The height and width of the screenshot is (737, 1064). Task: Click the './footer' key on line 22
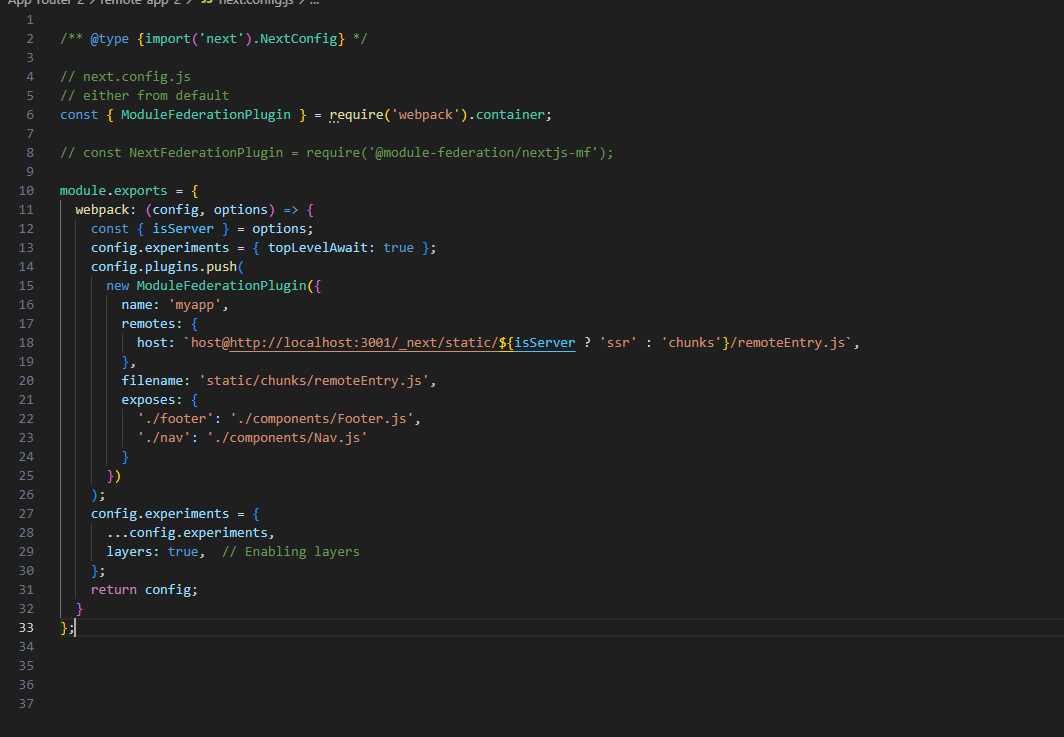pyautogui.click(x=175, y=419)
